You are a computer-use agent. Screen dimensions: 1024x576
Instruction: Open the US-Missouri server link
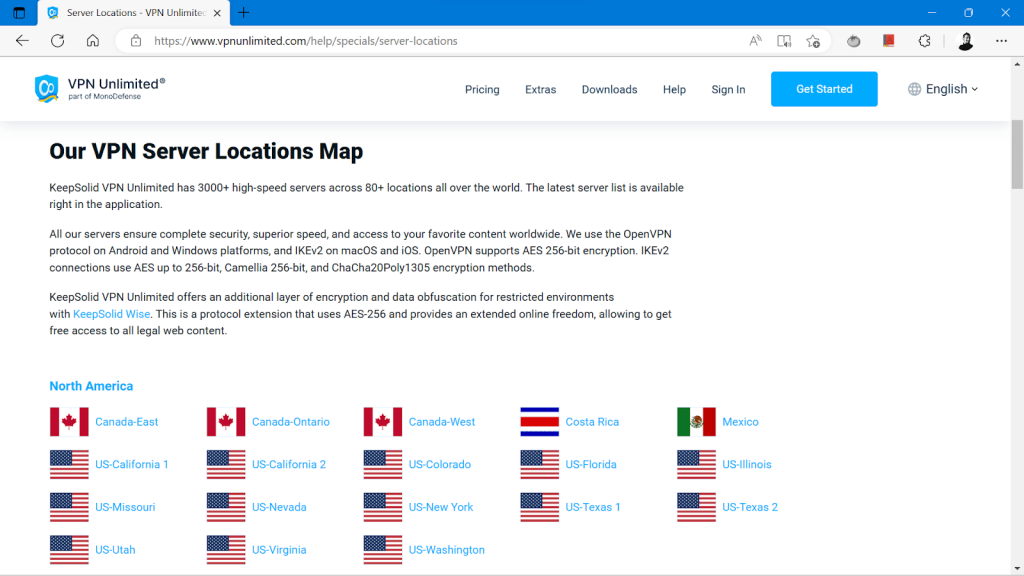pyautogui.click(x=125, y=507)
